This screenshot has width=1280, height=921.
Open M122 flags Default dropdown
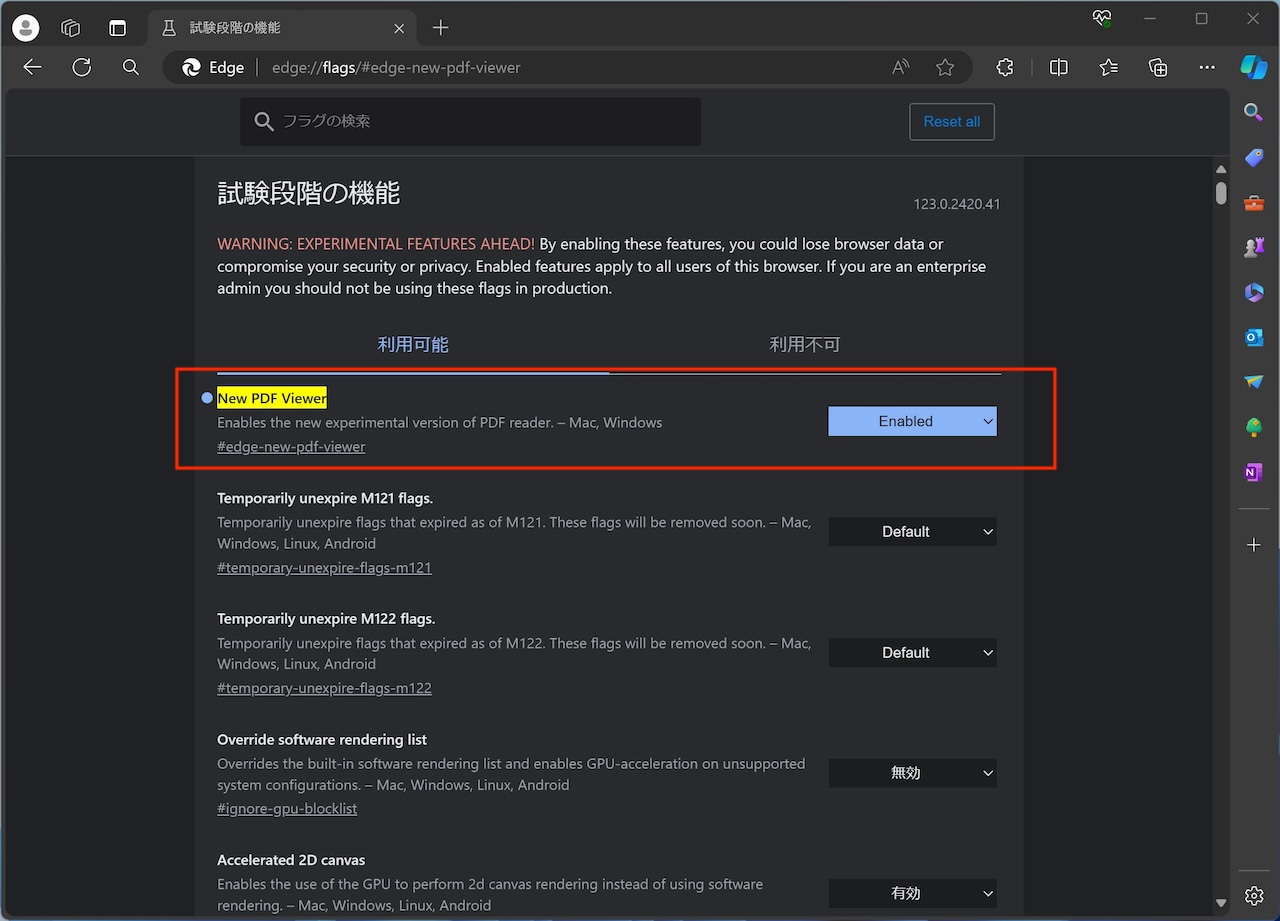pos(912,653)
